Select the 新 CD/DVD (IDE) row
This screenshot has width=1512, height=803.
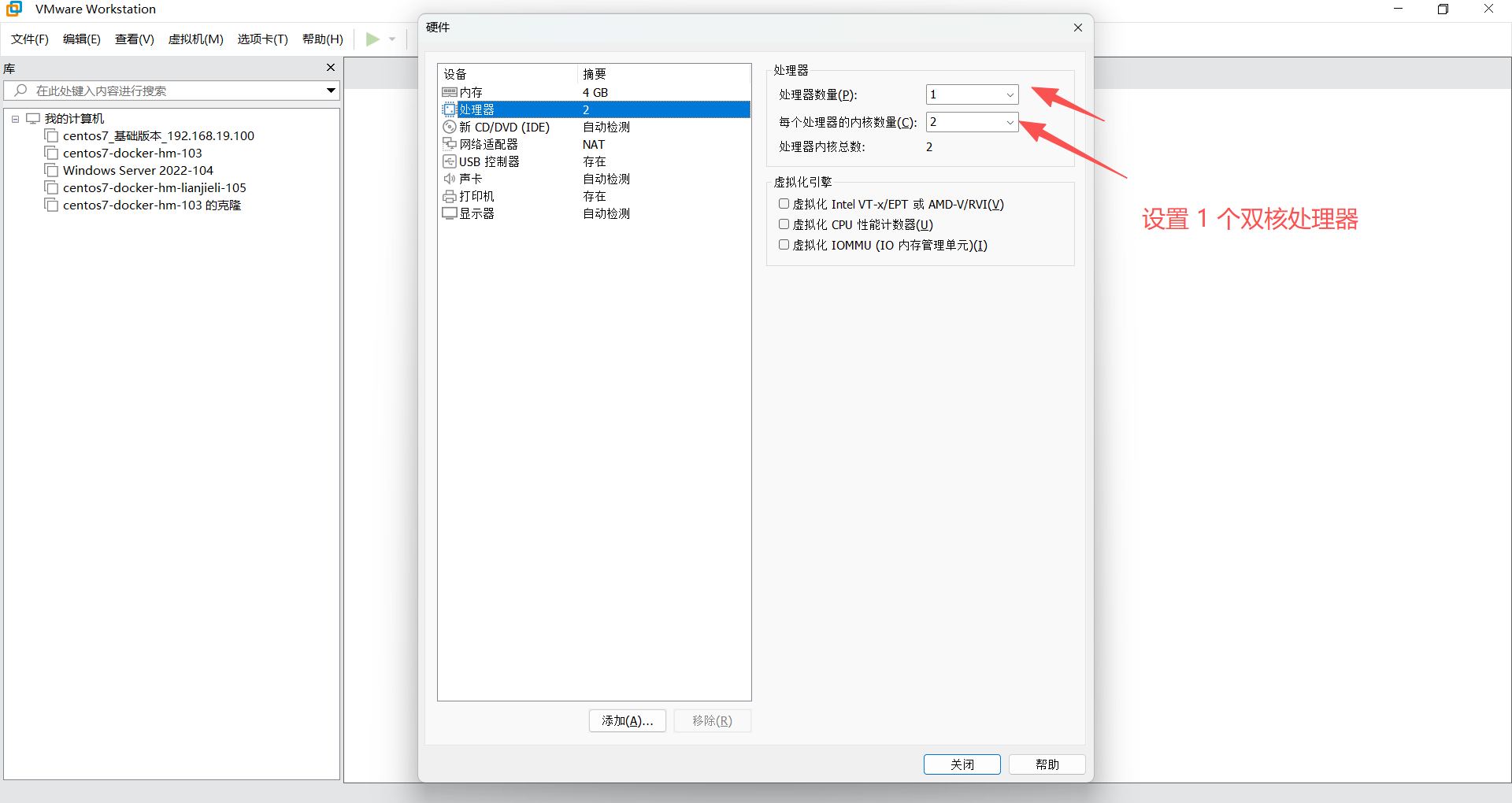pyautogui.click(x=595, y=127)
